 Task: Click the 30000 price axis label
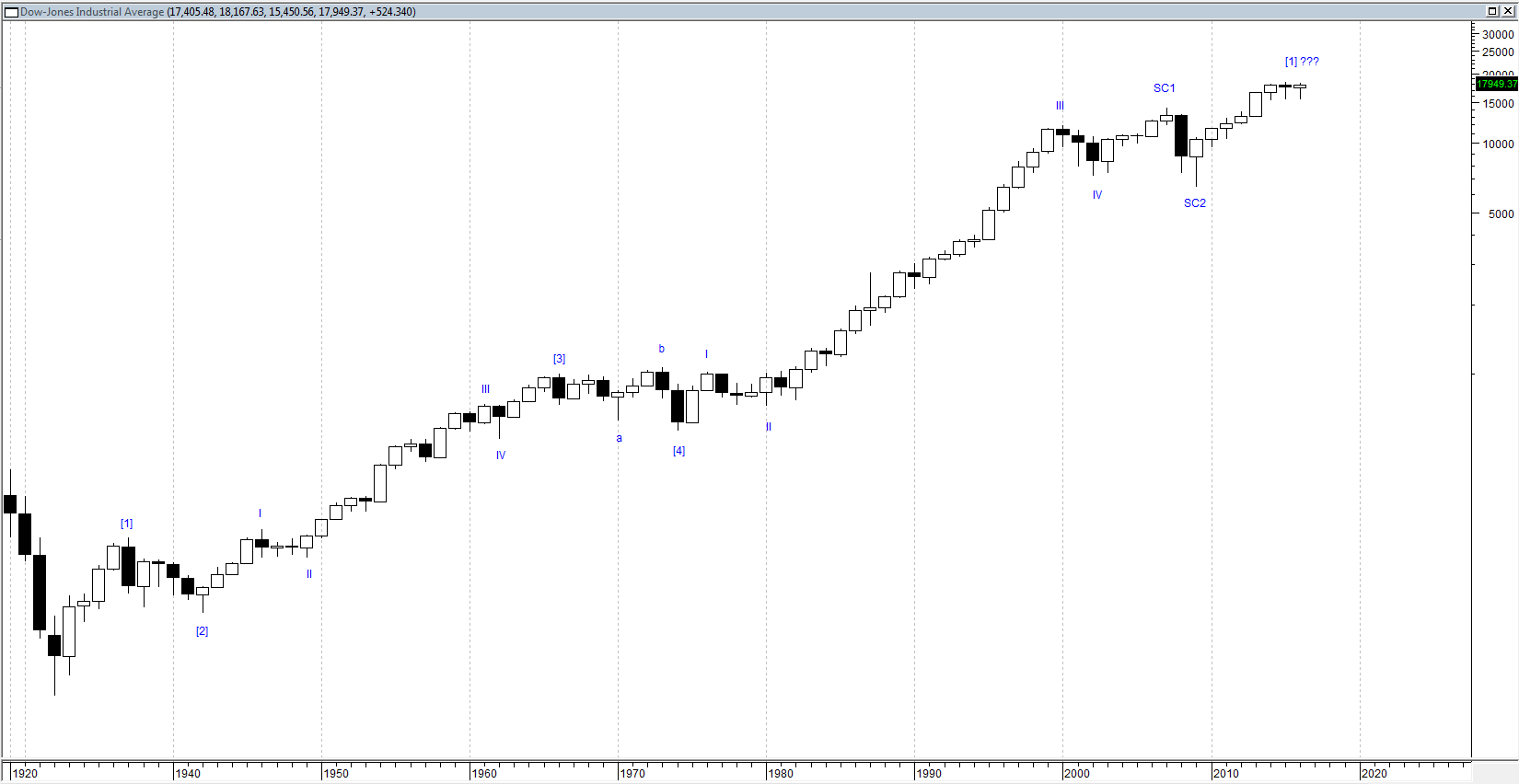point(1498,34)
